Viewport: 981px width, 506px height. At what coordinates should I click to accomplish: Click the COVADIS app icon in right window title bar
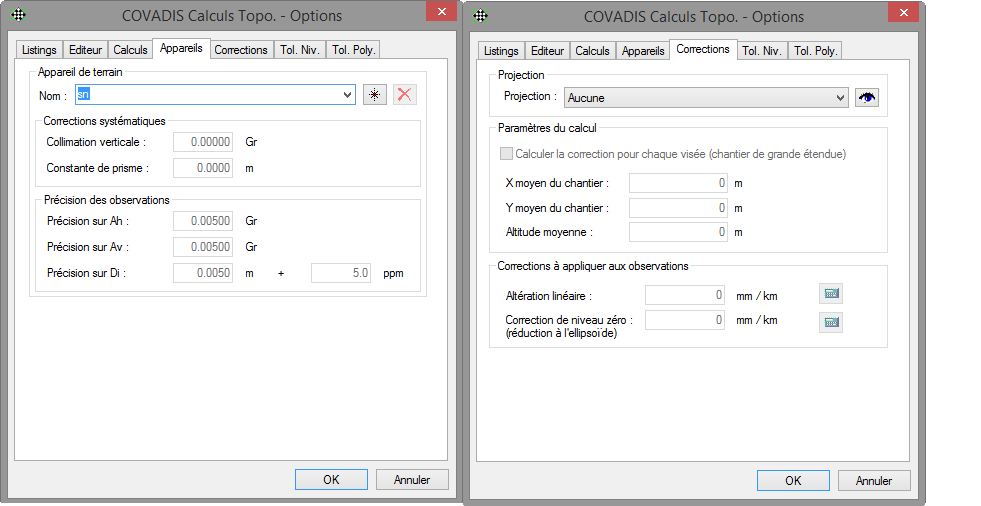point(480,16)
